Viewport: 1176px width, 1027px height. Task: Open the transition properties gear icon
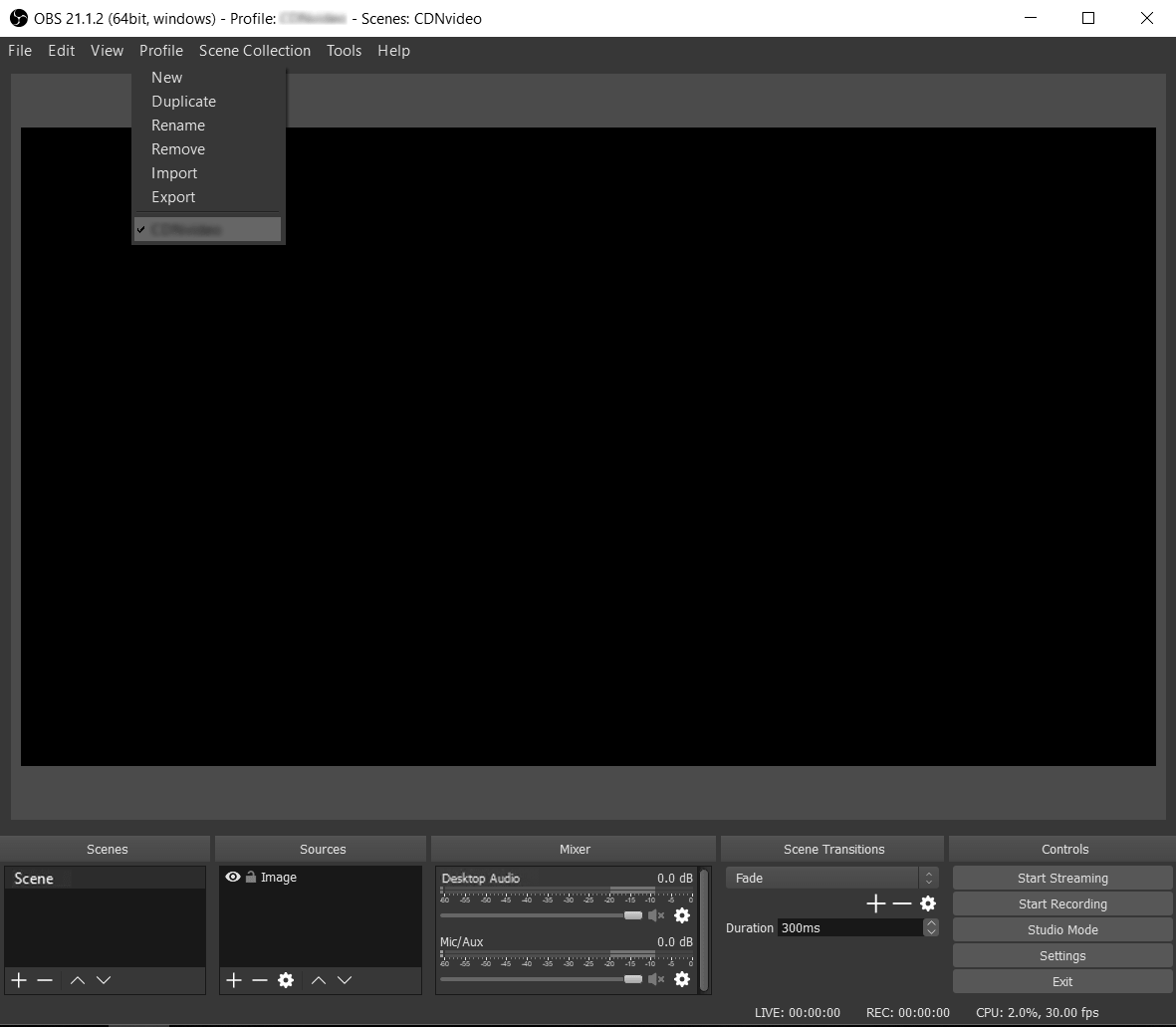pyautogui.click(x=928, y=903)
